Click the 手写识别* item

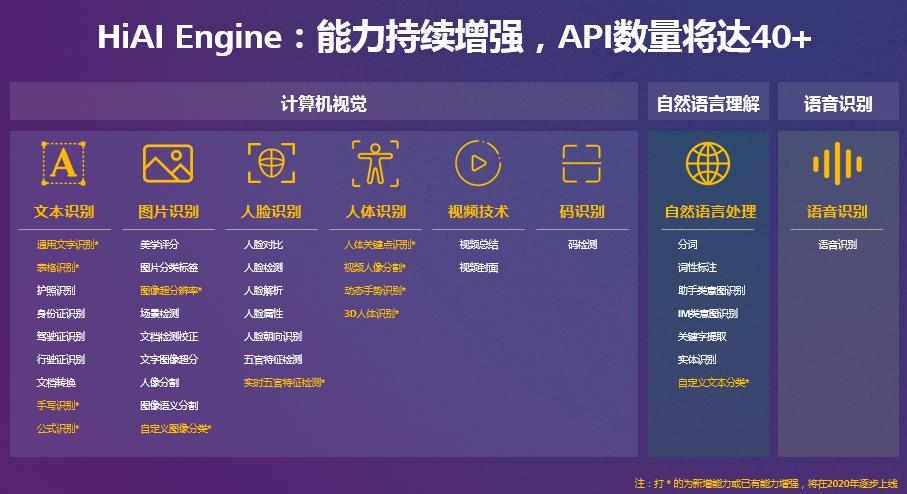(x=58, y=405)
